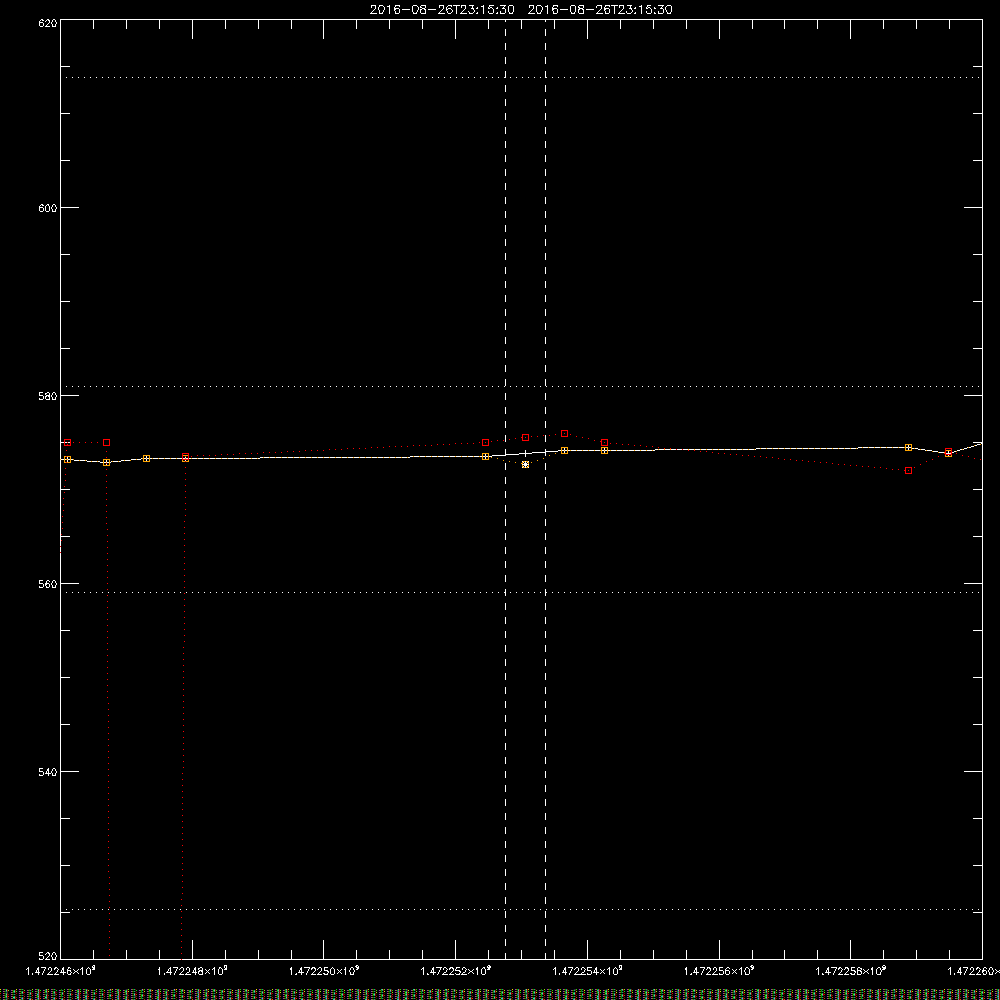The width and height of the screenshot is (1000, 1000).
Task: Pick the left dashed vertical time marker
Action: click(x=506, y=489)
